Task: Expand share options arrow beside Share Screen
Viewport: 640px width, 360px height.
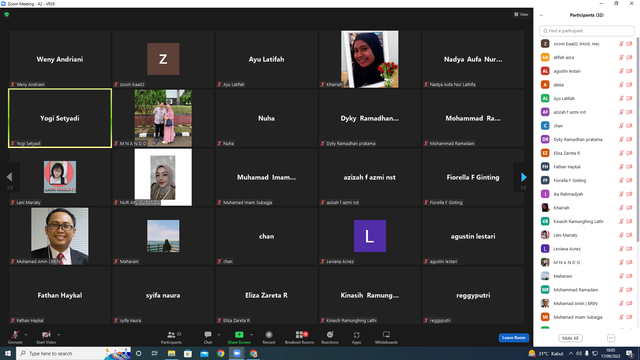Action: (251, 335)
